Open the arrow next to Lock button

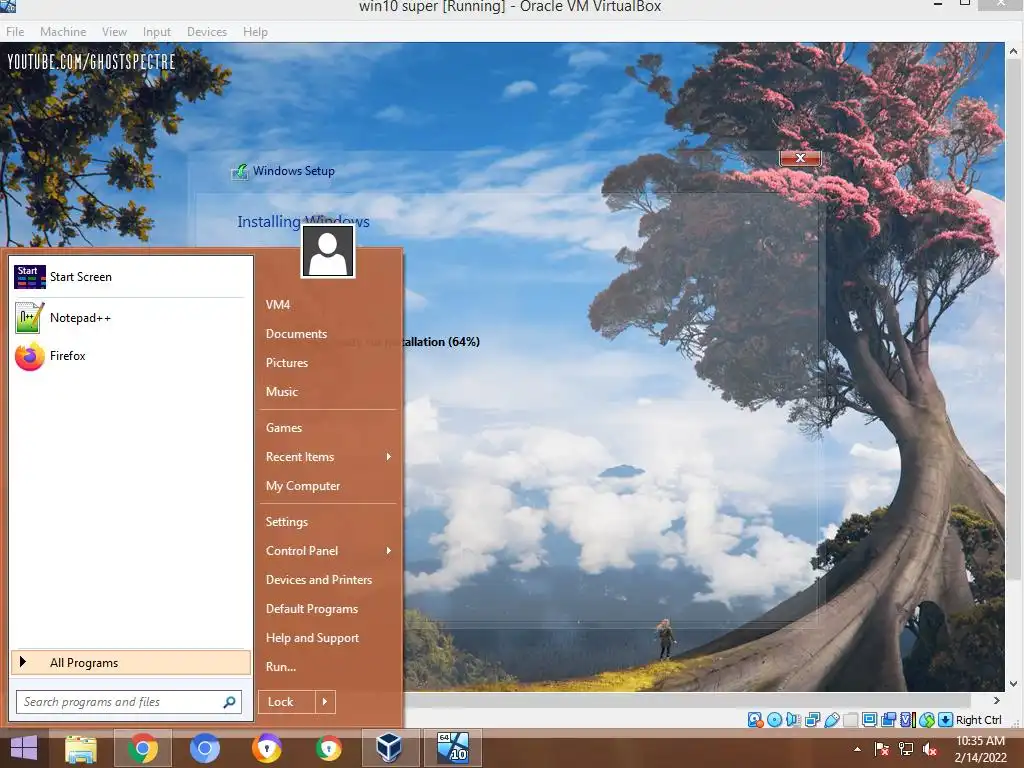325,702
